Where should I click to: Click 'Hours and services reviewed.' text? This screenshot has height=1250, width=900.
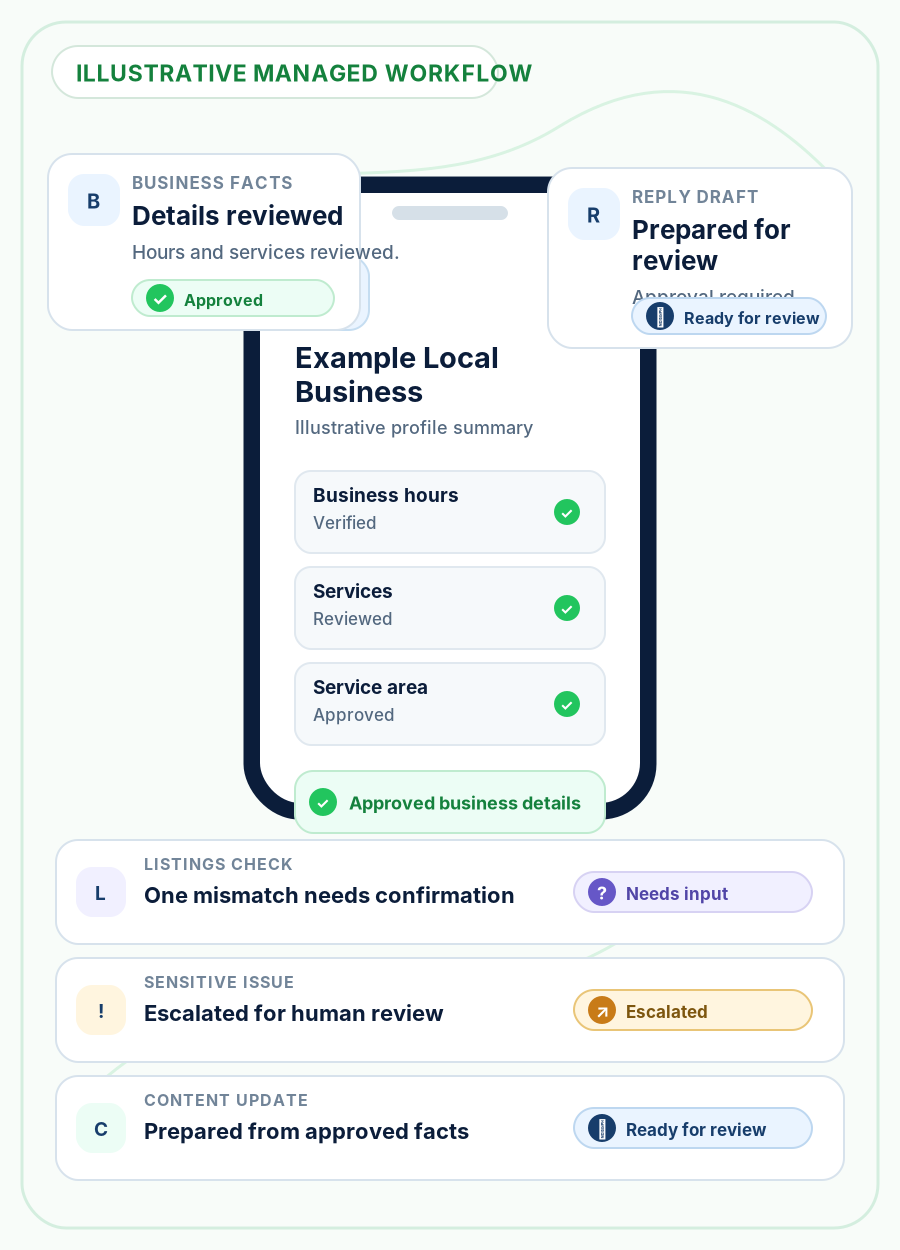pyautogui.click(x=266, y=252)
